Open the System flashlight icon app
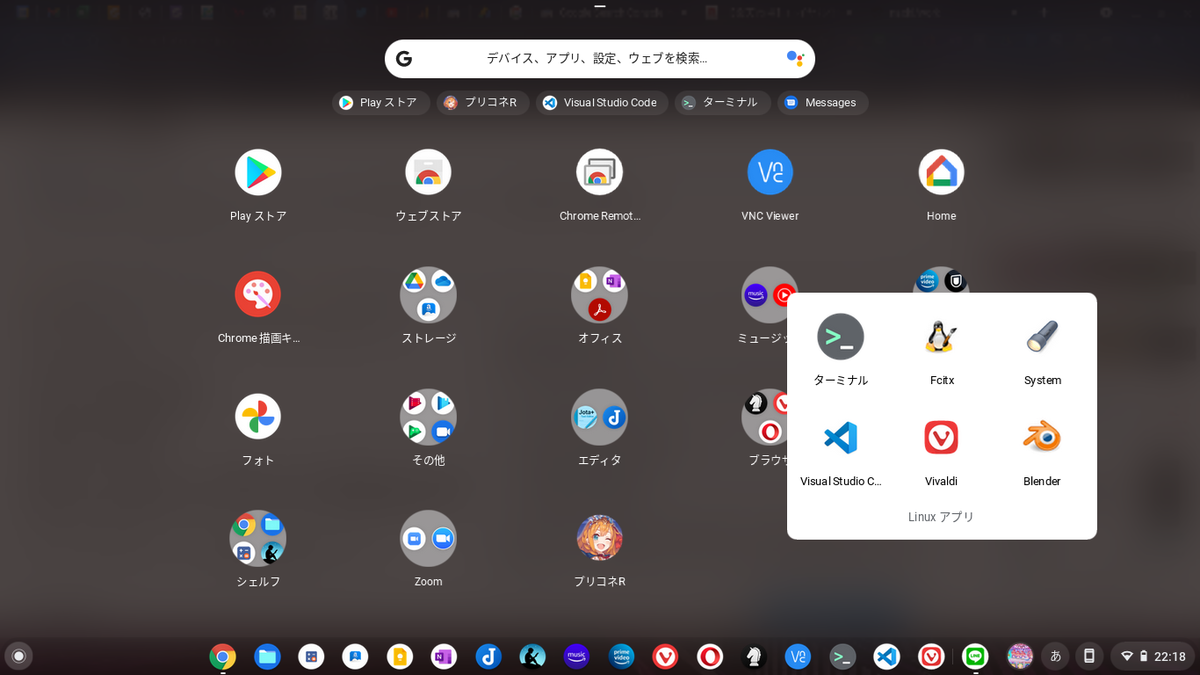This screenshot has height=675, width=1200. (x=1042, y=337)
